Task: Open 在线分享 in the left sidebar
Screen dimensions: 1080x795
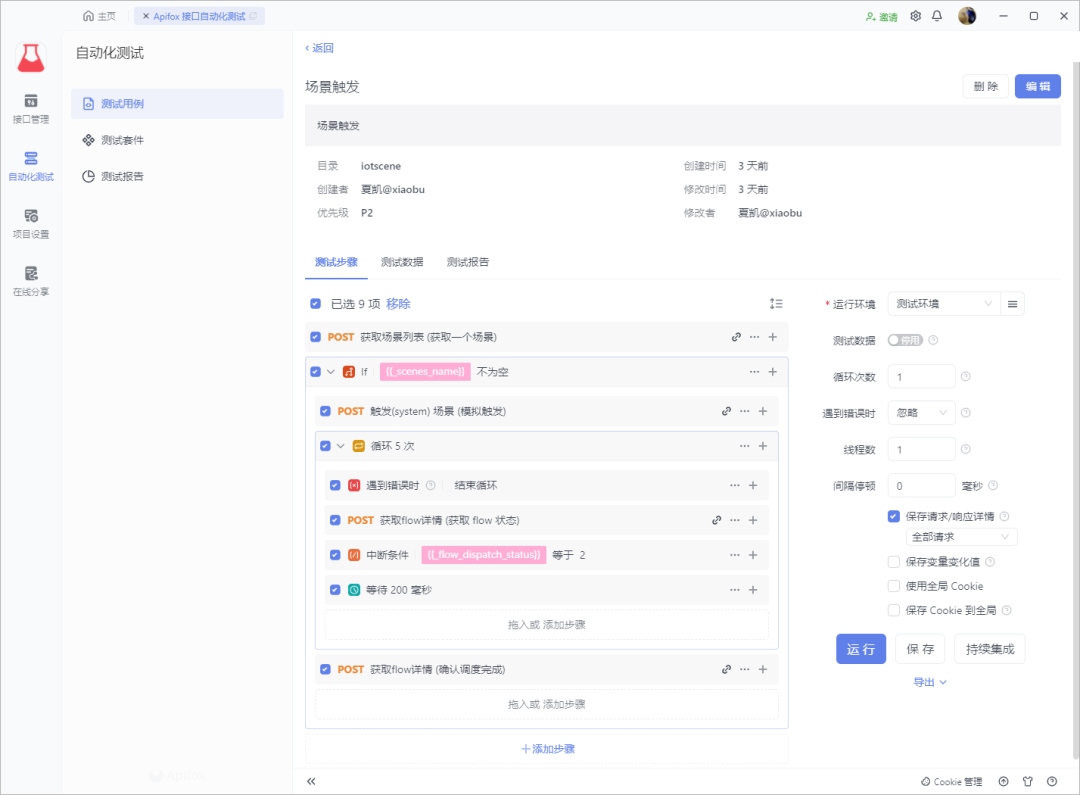Action: [30, 280]
